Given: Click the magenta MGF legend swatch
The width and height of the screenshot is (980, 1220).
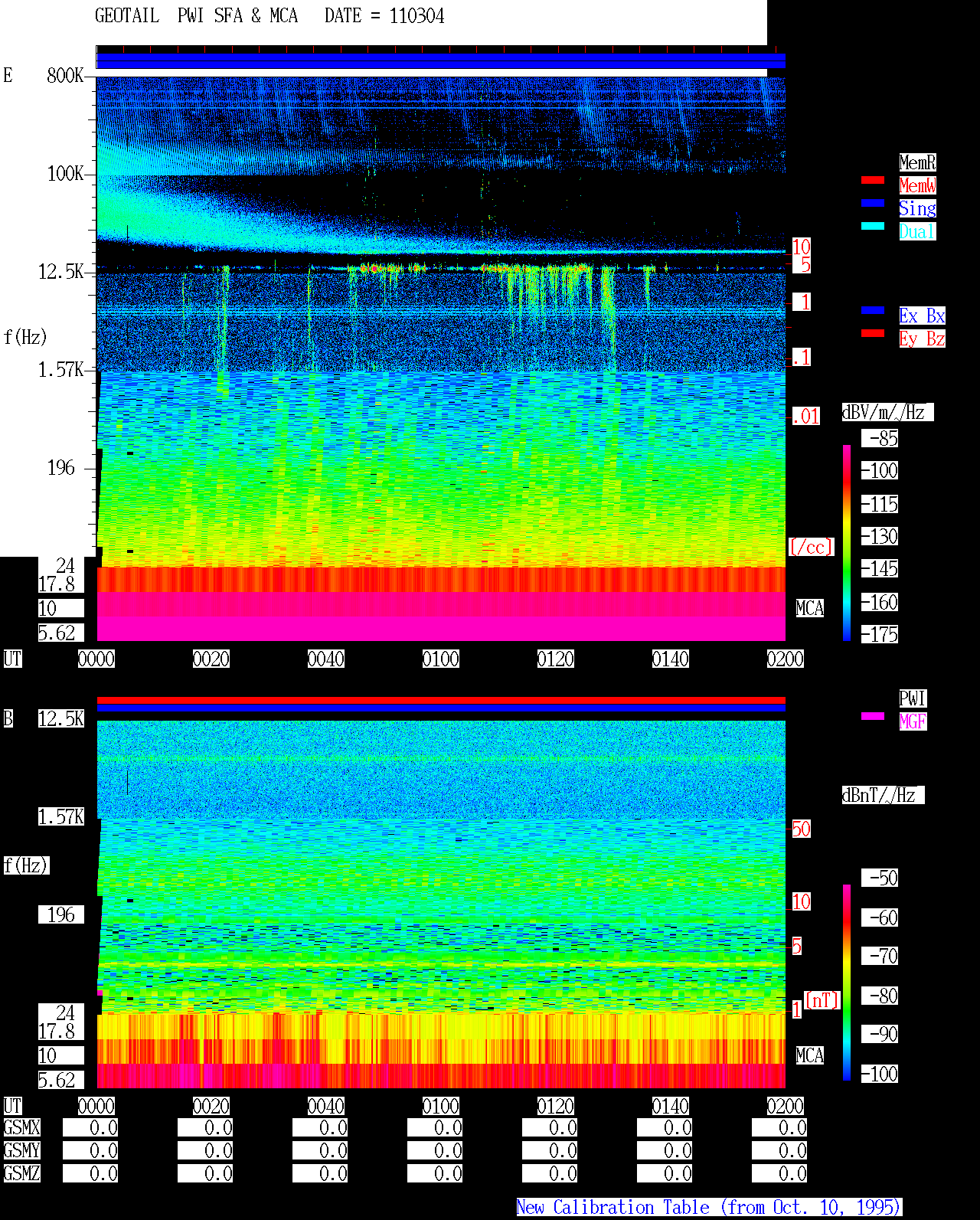Looking at the screenshot, I should pyautogui.click(x=873, y=716).
